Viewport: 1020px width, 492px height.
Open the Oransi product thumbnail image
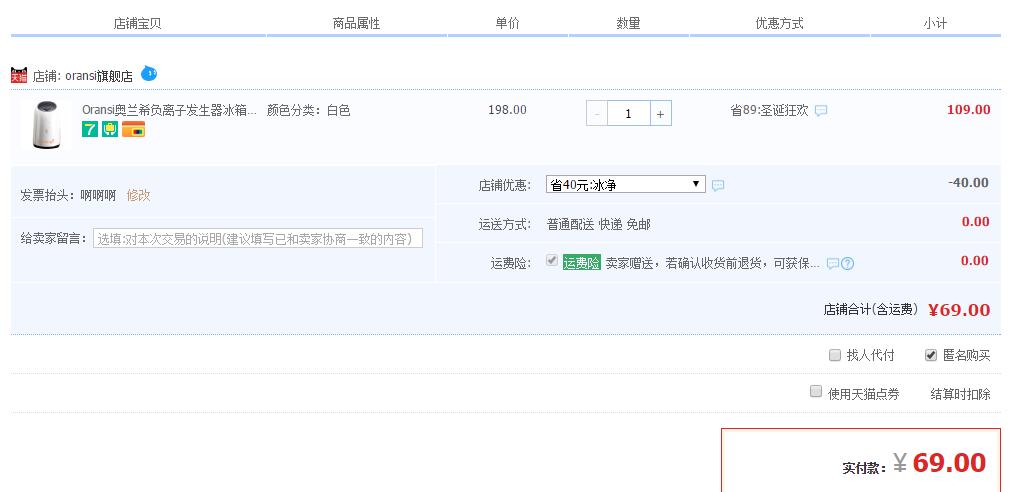(x=46, y=125)
